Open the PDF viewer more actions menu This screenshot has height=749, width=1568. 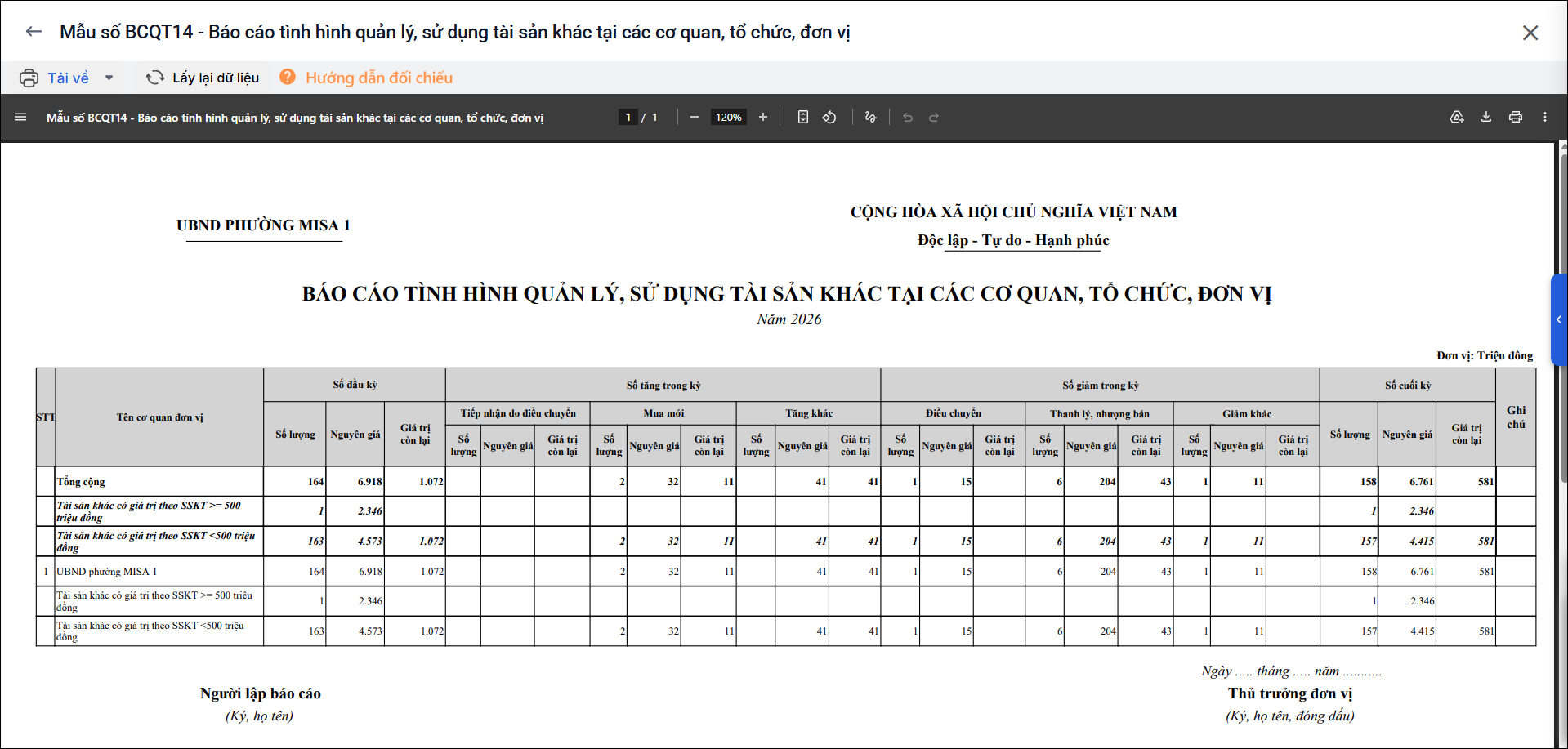point(1545,117)
